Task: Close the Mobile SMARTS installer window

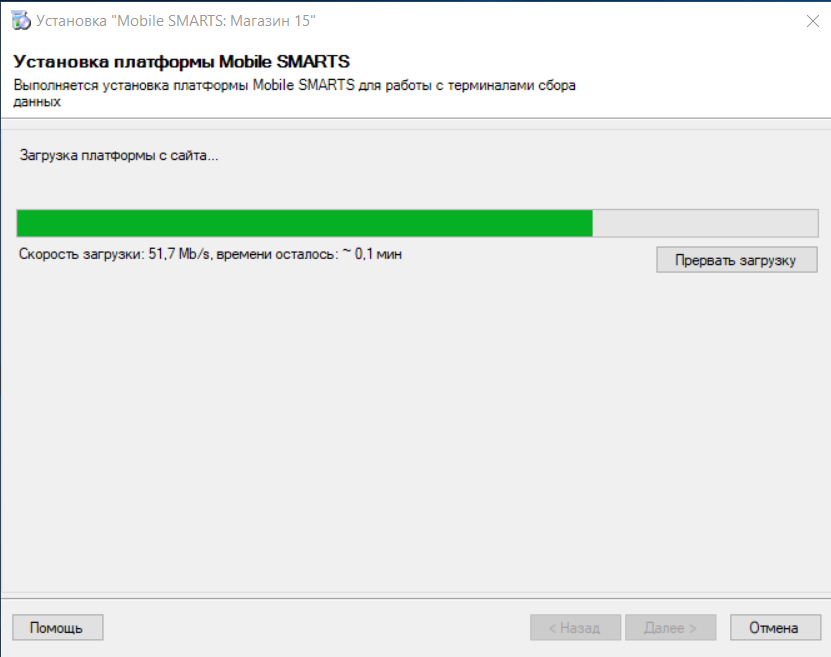Action: [809, 20]
